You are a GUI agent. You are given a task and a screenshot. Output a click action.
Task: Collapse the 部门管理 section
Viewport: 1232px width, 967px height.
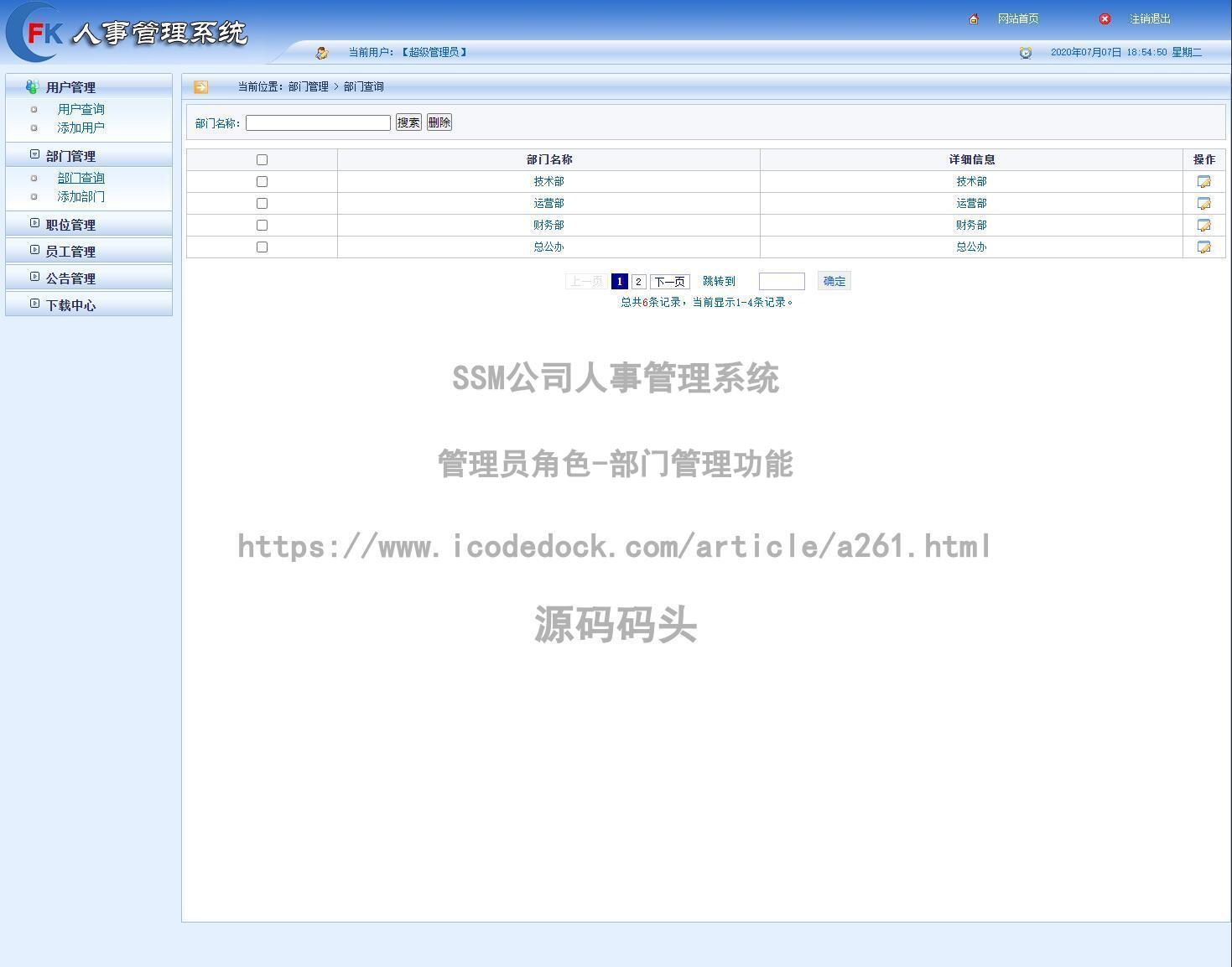coord(34,155)
